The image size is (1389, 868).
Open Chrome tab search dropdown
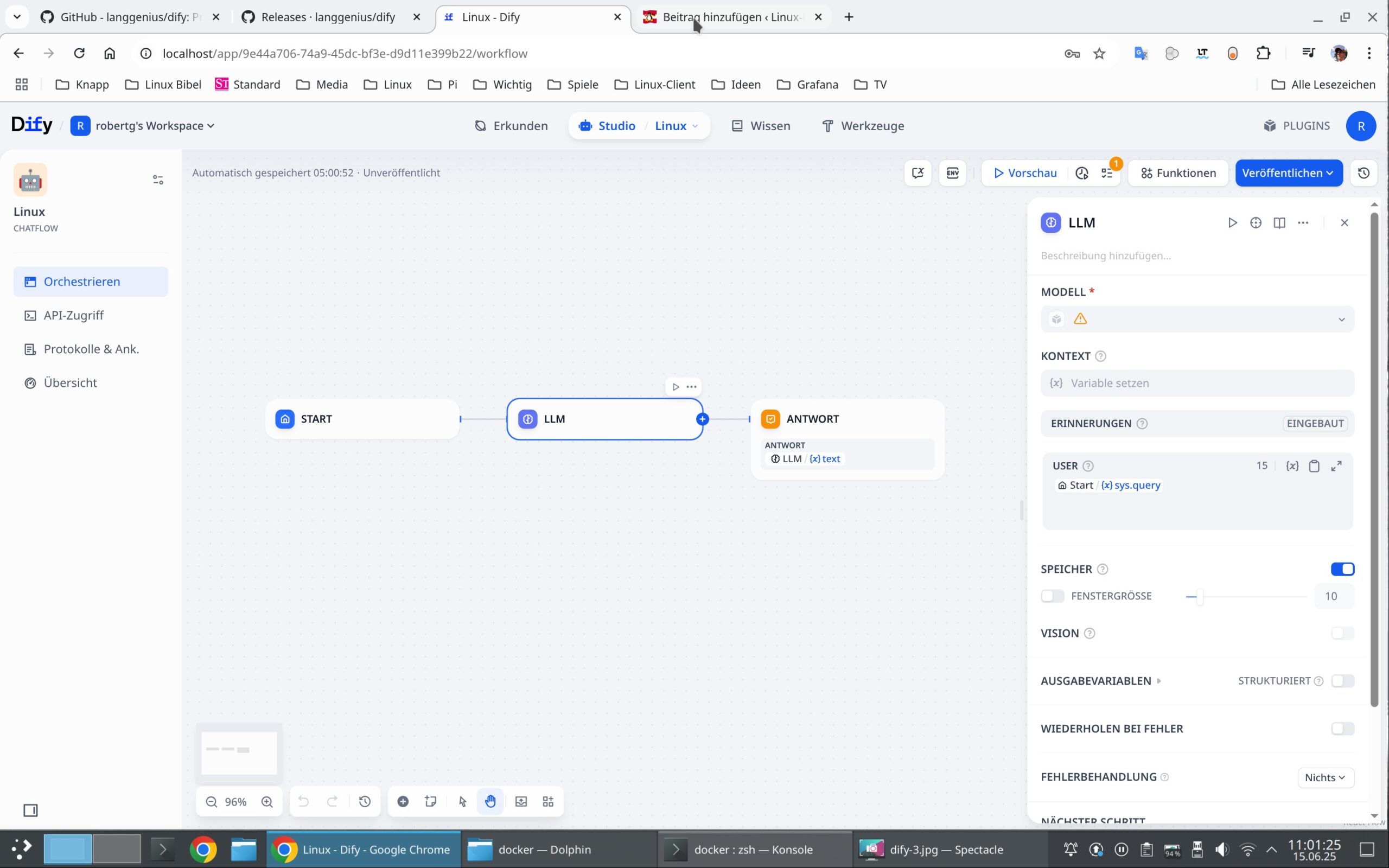click(x=17, y=17)
